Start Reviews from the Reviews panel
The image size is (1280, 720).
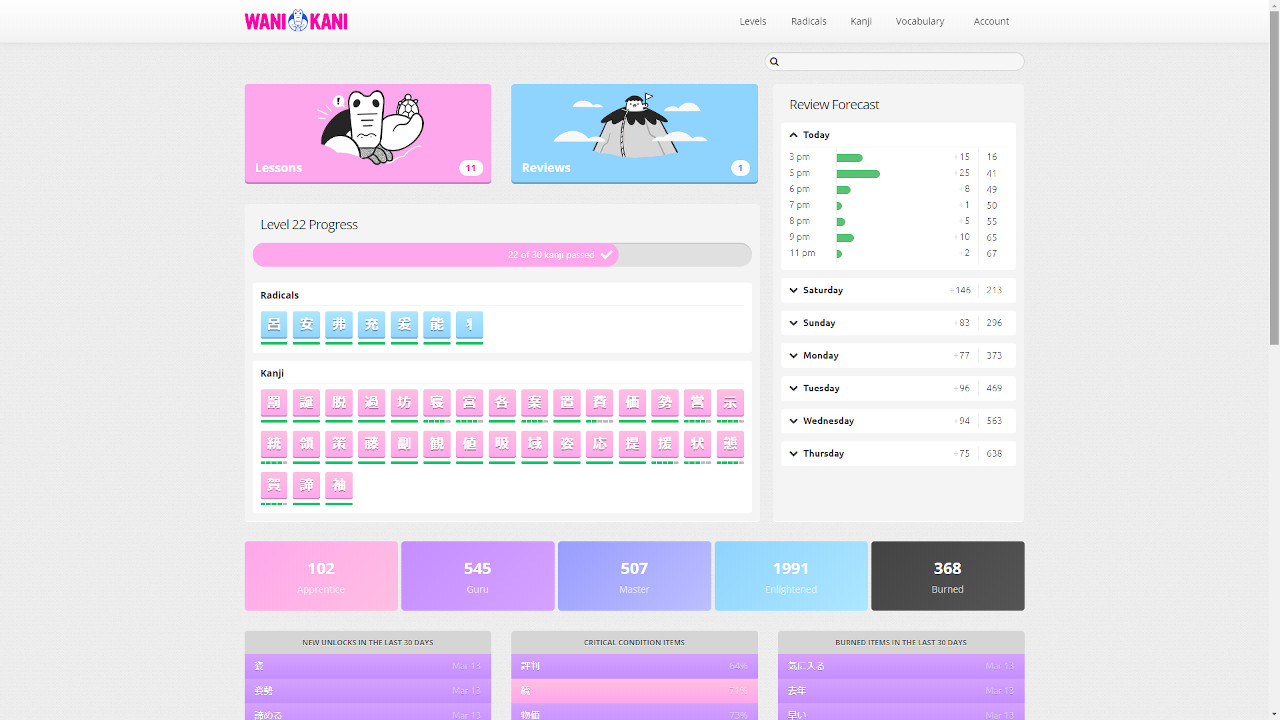[x=634, y=133]
